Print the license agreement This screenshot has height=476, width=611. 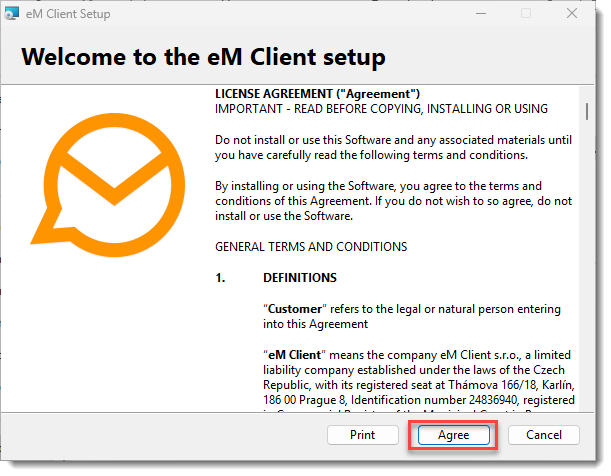(x=363, y=435)
